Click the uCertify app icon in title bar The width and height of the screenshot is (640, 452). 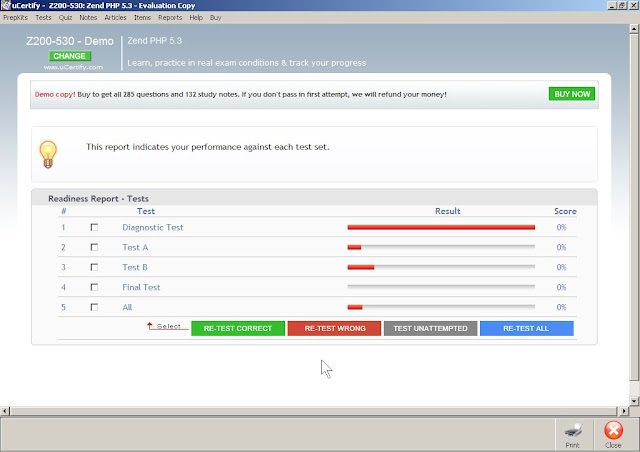pos(5,5)
